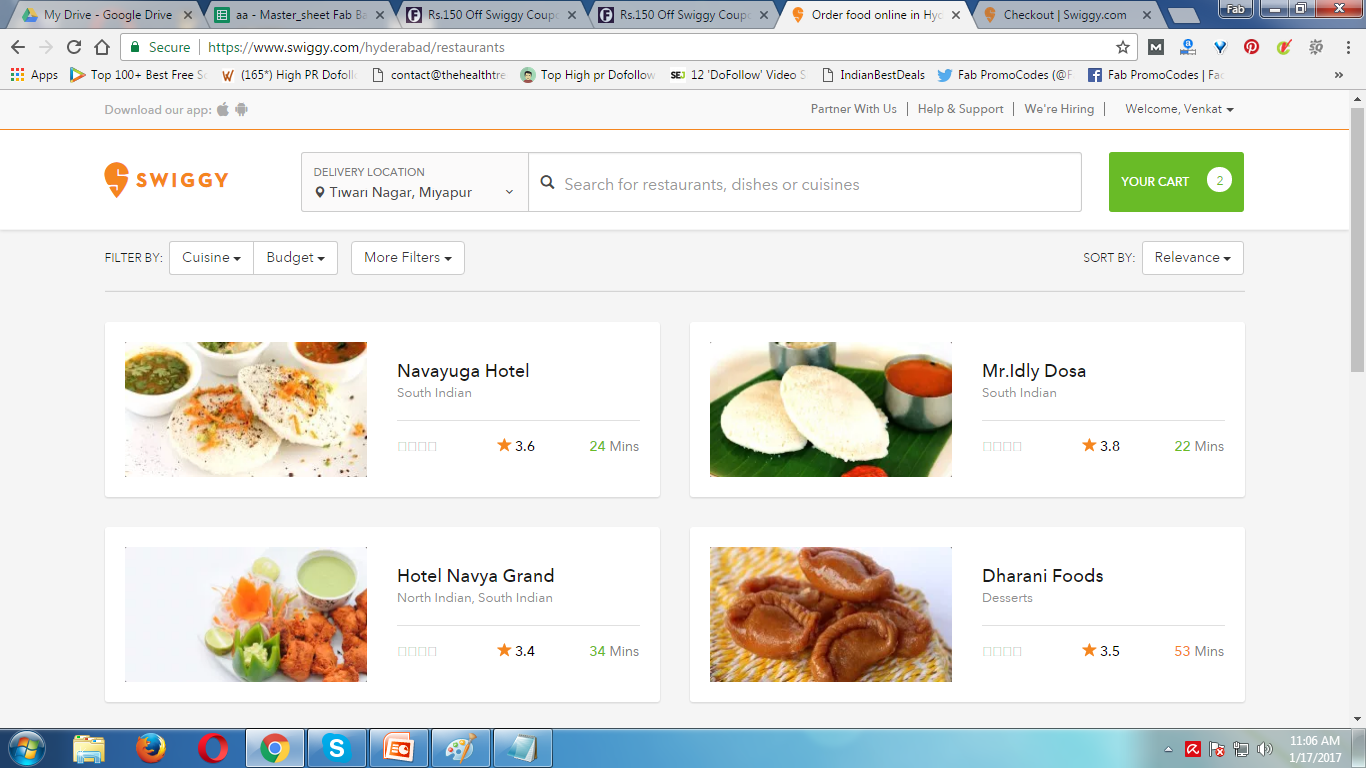This screenshot has width=1366, height=768.
Task: Click Partner With Us link
Action: (x=853, y=109)
